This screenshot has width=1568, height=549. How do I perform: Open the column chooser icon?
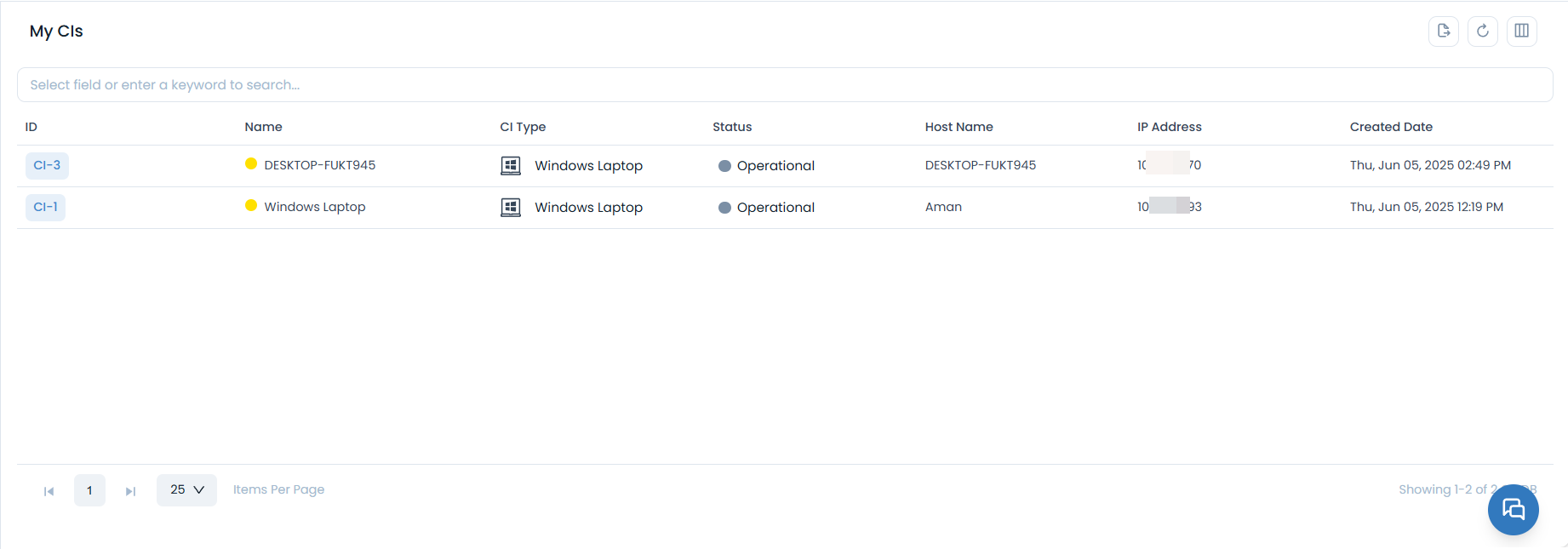(x=1521, y=31)
